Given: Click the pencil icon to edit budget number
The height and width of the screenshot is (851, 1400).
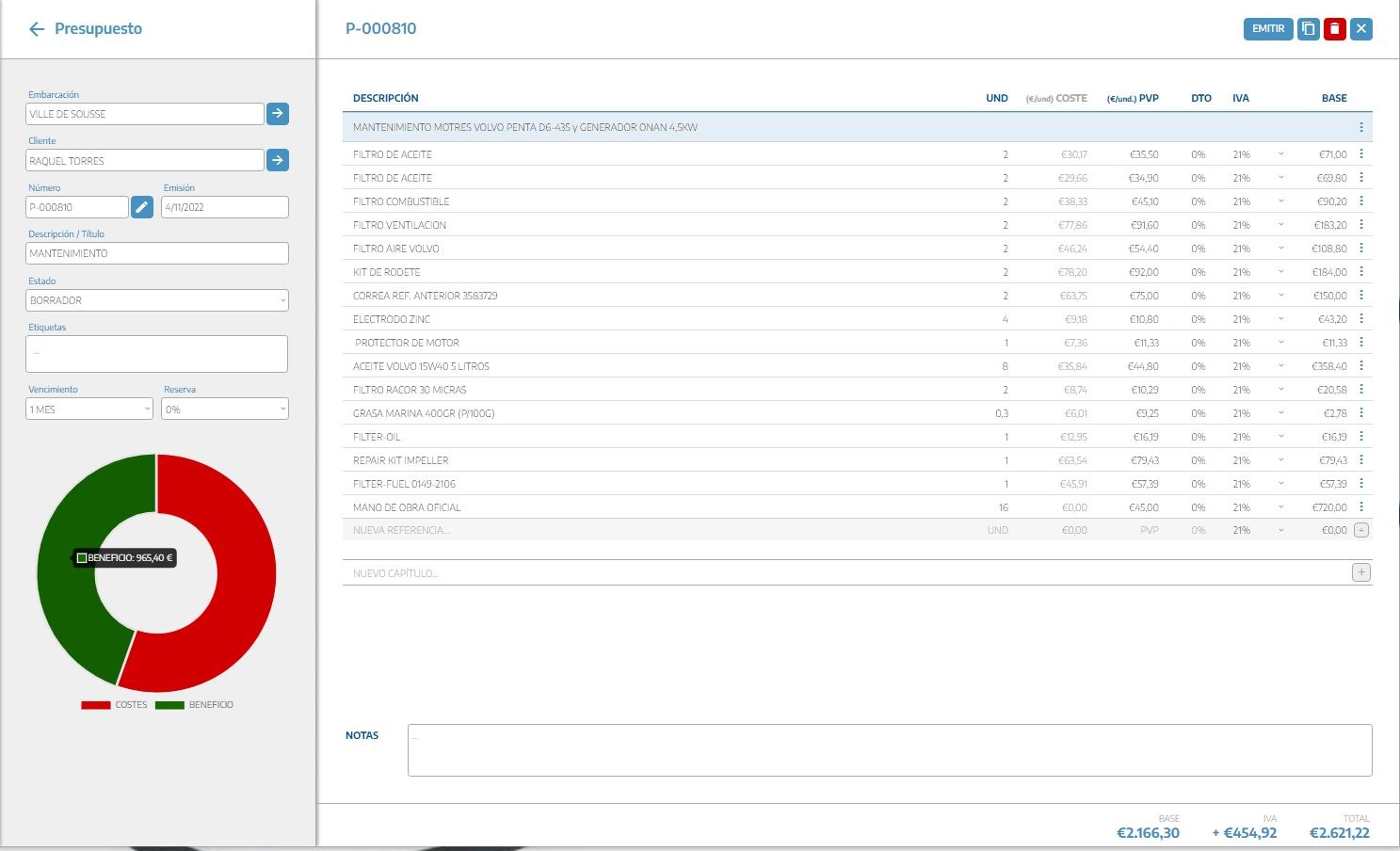Looking at the screenshot, I should click(141, 207).
